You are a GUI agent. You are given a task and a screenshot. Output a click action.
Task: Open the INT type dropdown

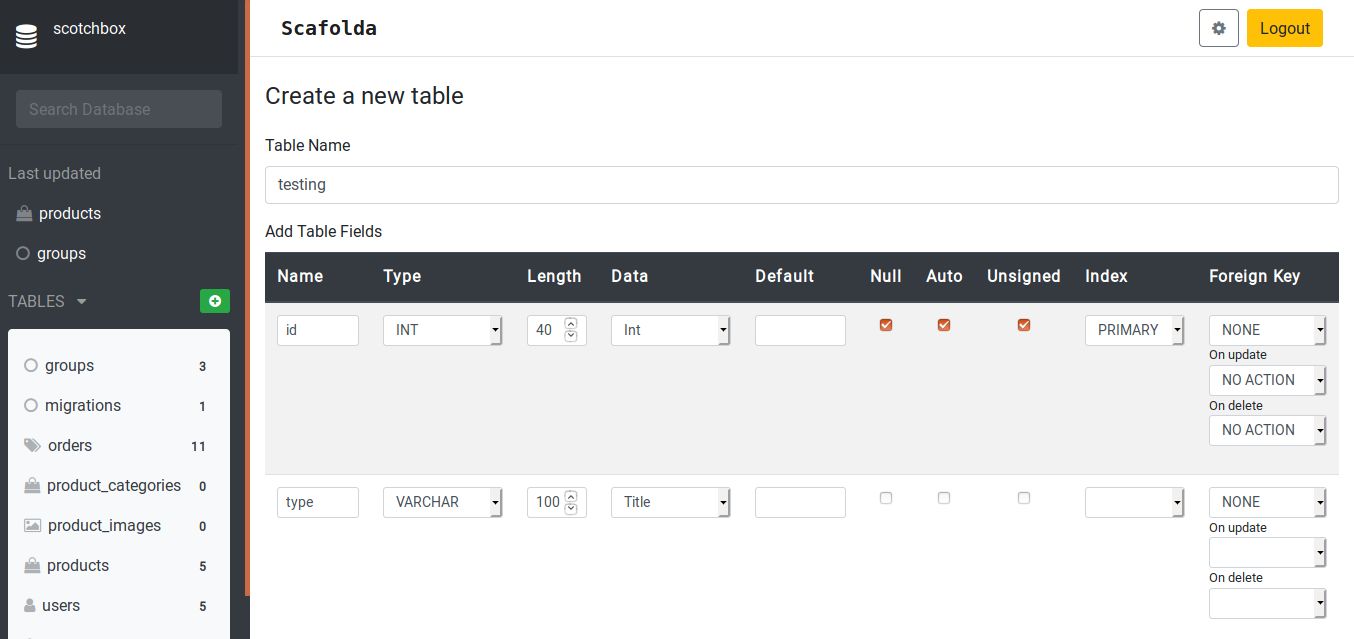442,330
